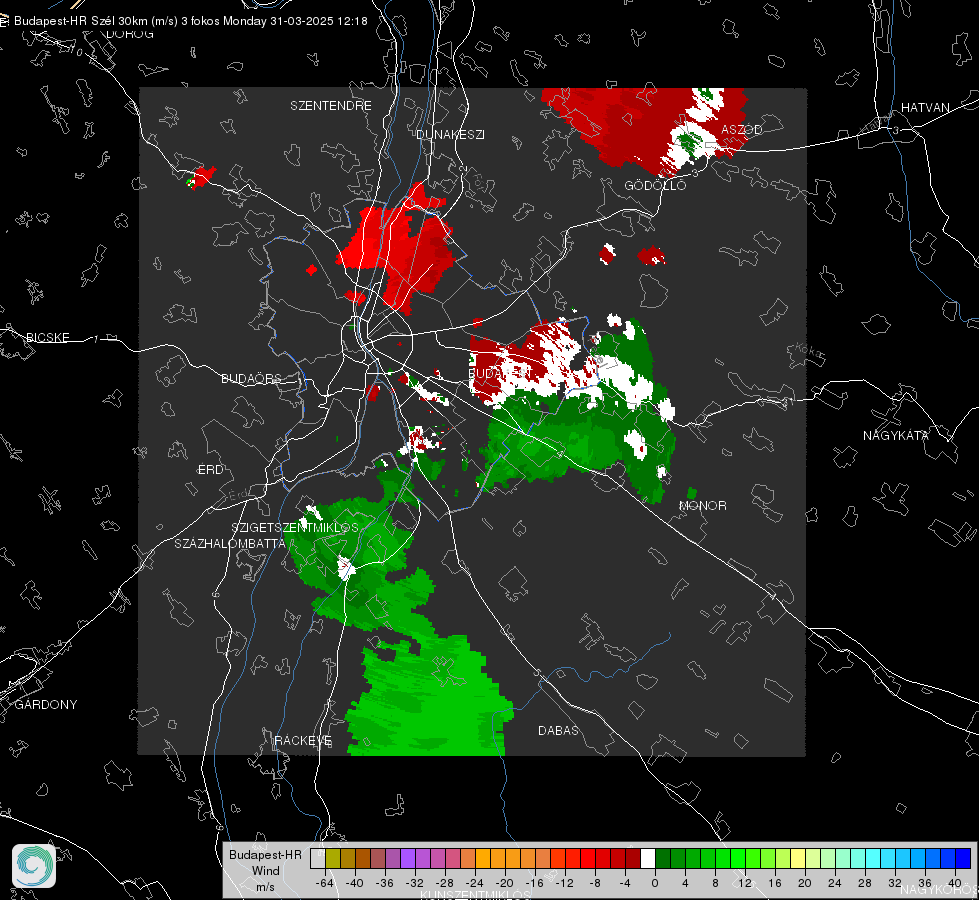Select the dark blue swatch at legend end
This screenshot has width=979, height=900.
point(963,858)
